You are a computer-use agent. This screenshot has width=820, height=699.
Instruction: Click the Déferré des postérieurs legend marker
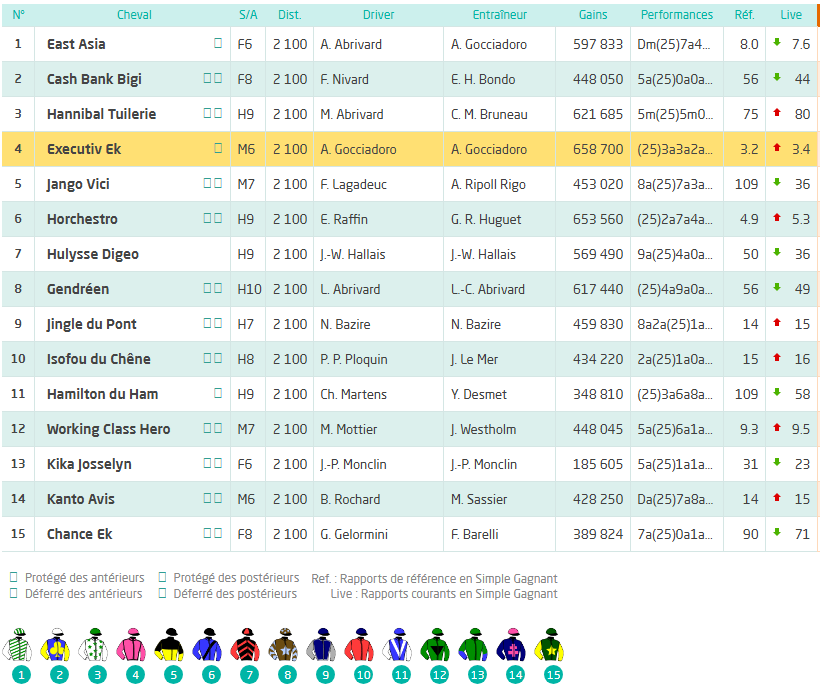[163, 594]
